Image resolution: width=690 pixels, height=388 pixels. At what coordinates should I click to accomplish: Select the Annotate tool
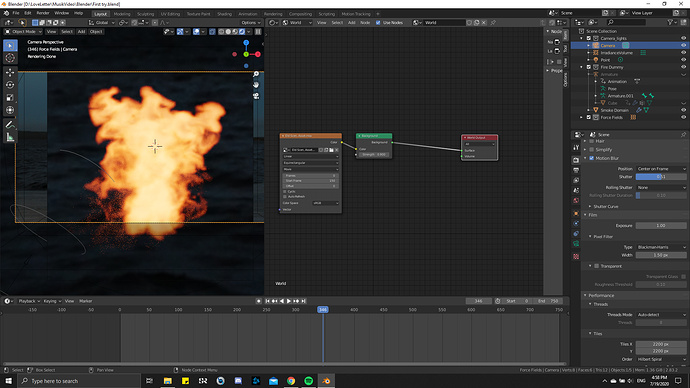click(x=10, y=124)
